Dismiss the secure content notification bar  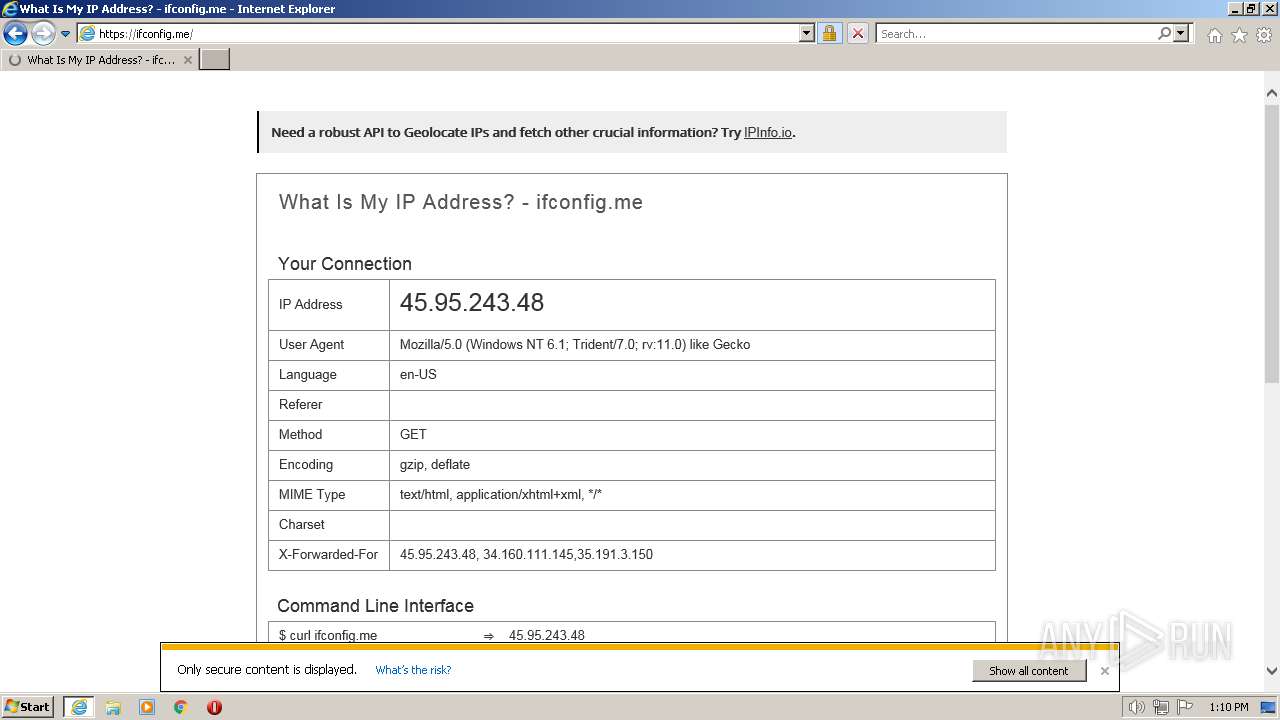(x=1104, y=671)
